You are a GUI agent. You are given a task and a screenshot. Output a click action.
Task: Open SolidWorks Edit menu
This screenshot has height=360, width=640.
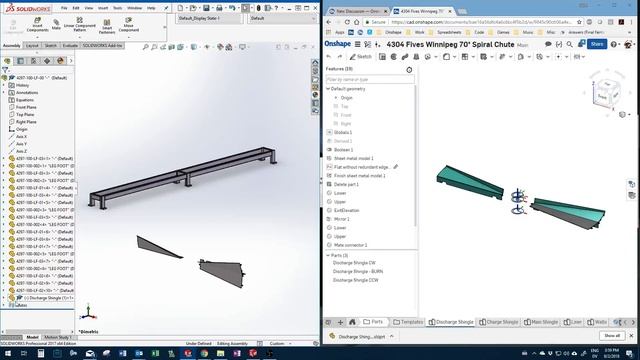click(76, 8)
